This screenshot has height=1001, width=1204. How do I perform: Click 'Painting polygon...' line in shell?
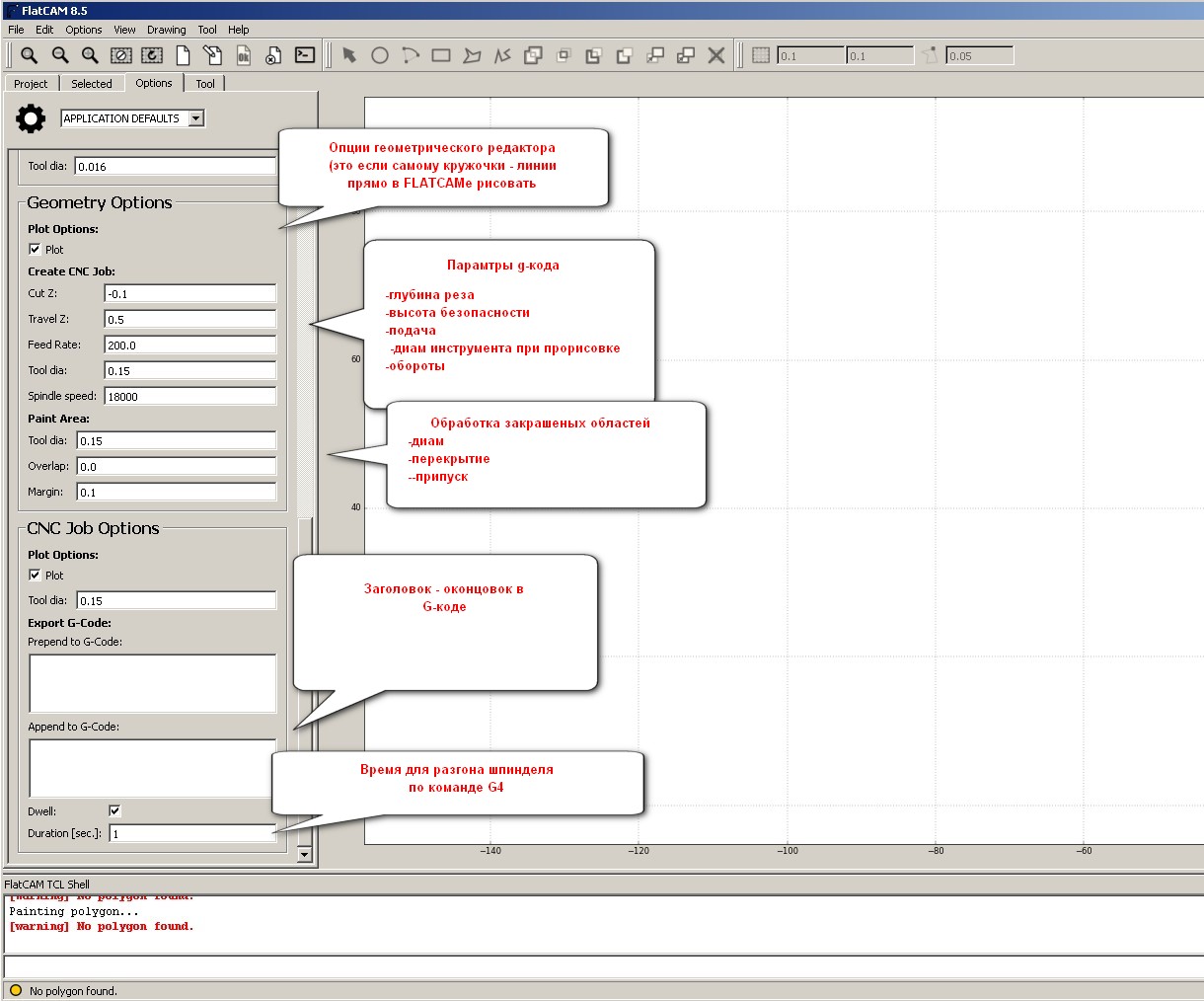pyautogui.click(x=74, y=911)
